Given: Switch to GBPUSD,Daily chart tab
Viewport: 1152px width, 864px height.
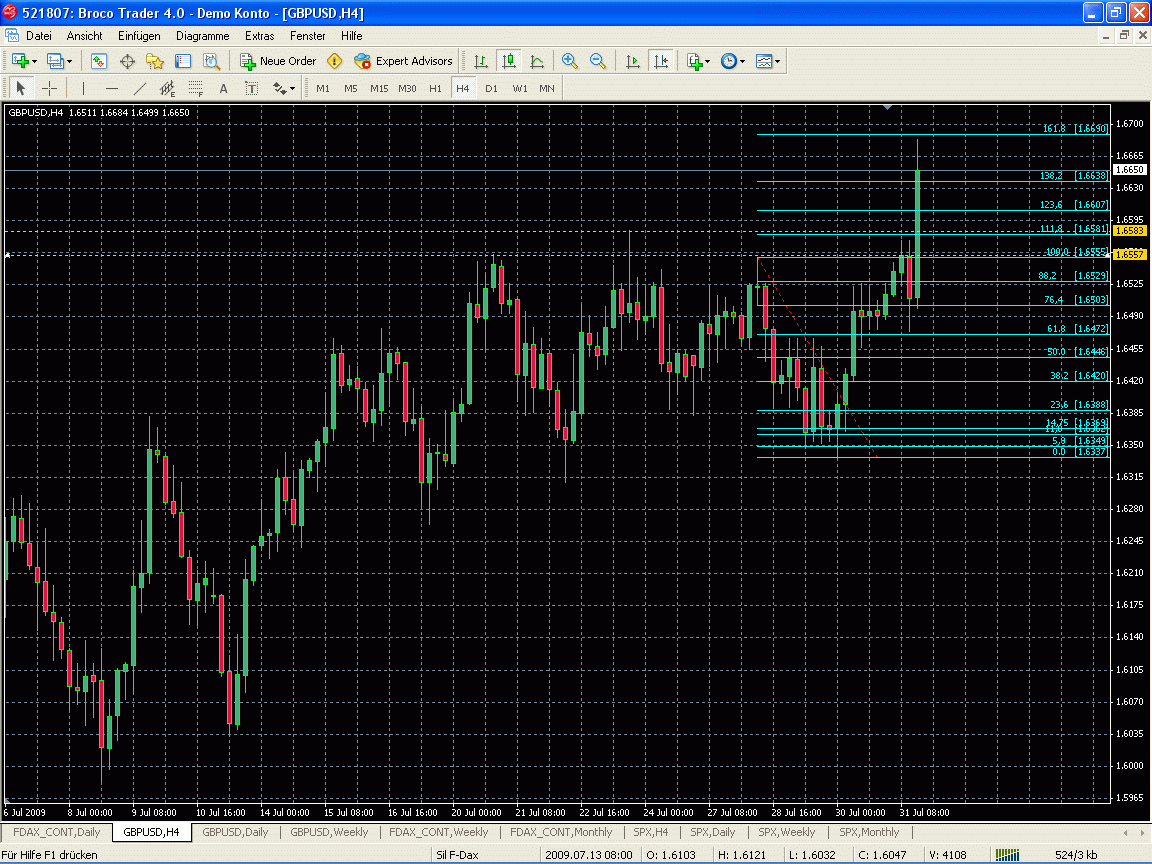Looking at the screenshot, I should click(235, 832).
